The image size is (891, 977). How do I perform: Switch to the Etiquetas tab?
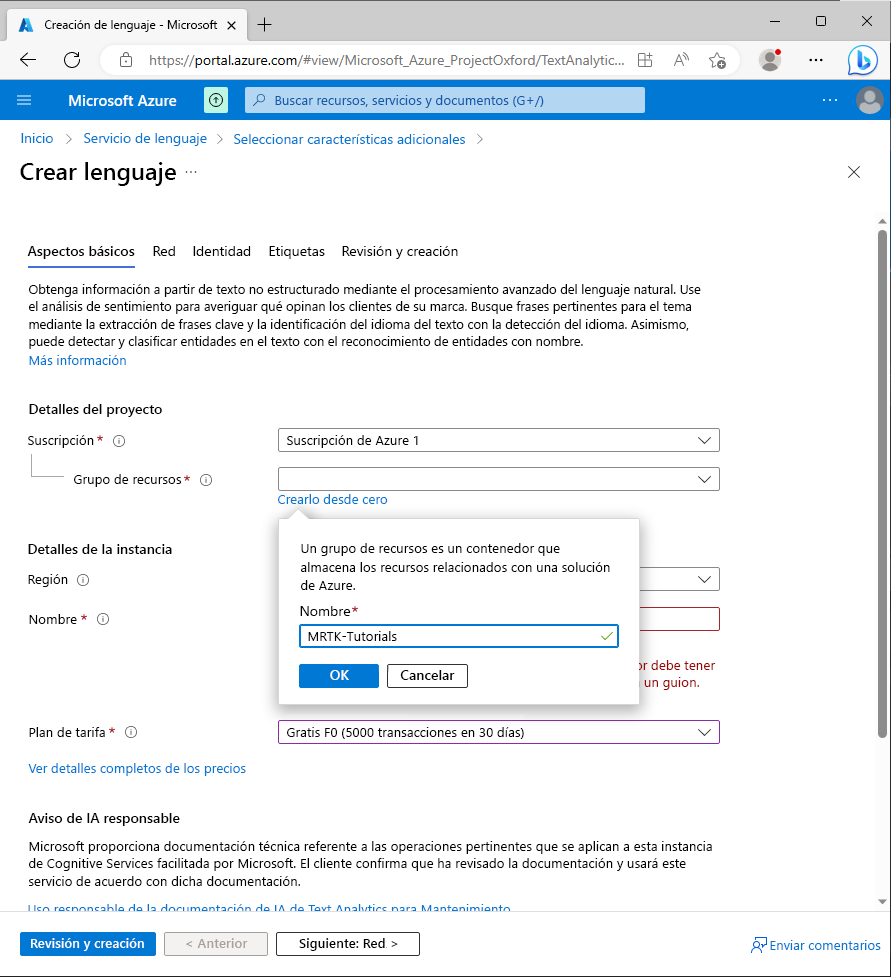(297, 252)
